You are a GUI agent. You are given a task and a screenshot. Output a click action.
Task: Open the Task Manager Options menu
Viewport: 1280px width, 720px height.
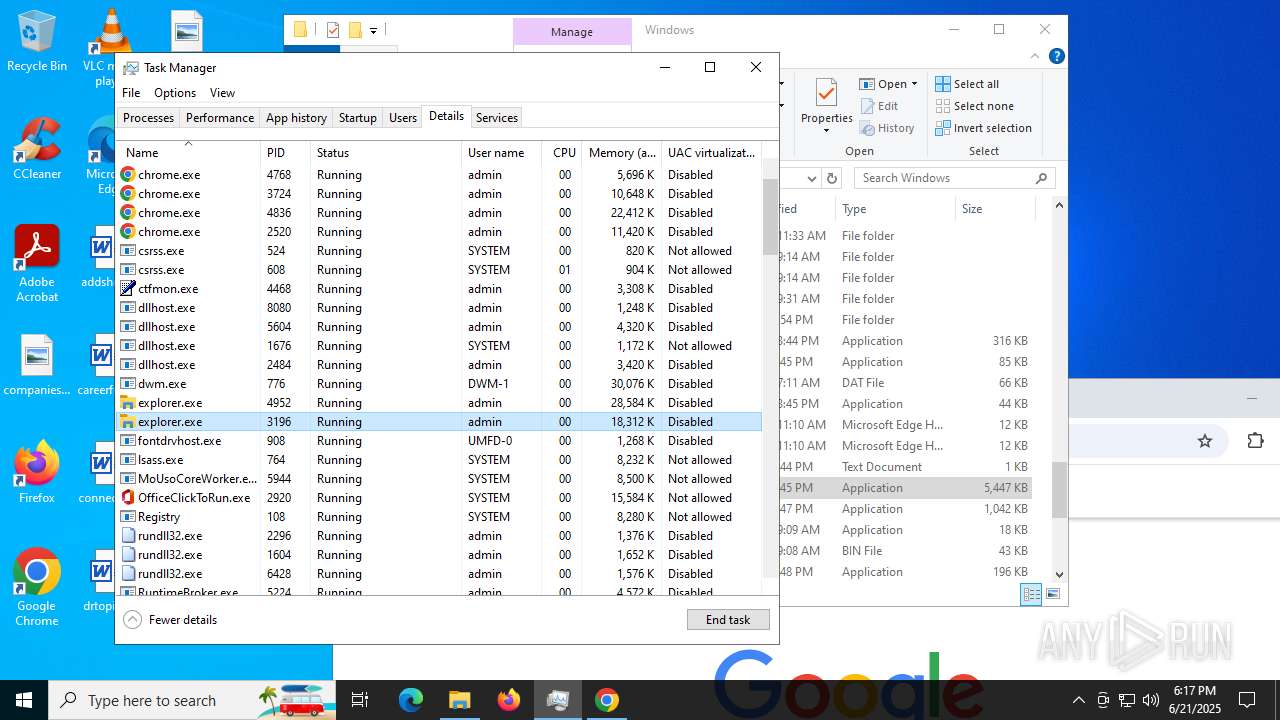click(175, 93)
